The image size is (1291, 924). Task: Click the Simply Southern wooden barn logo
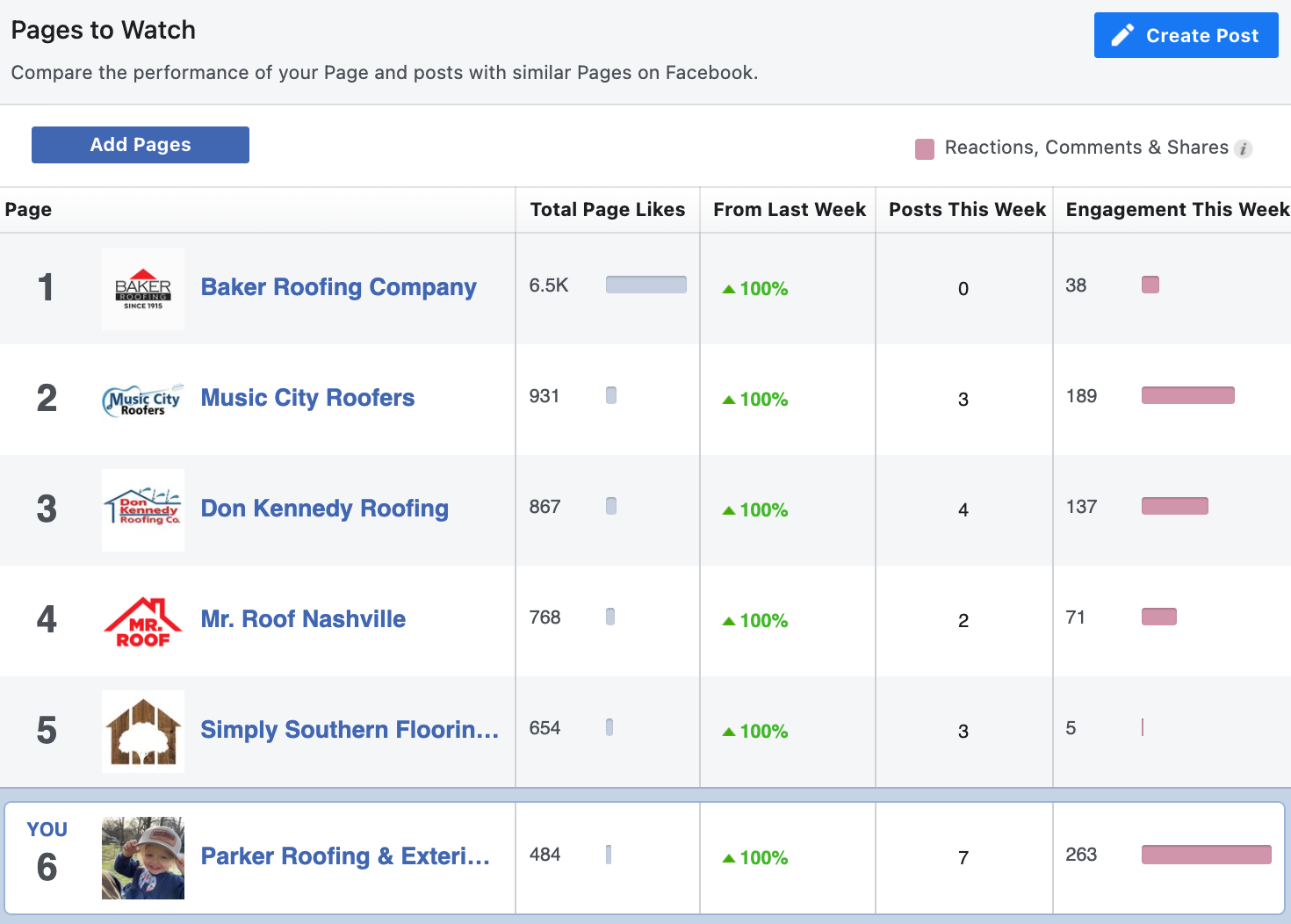[143, 732]
